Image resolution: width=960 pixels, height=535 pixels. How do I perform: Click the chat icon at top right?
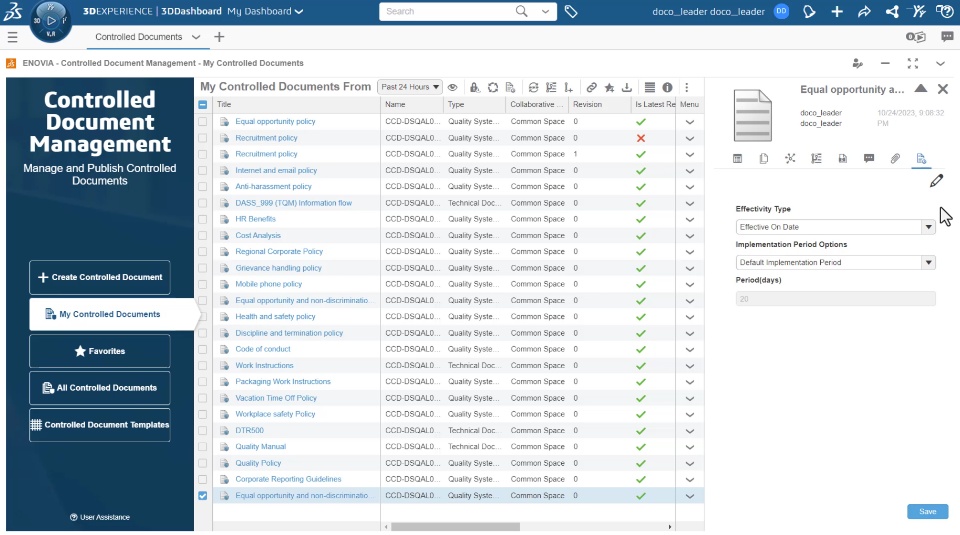pyautogui.click(x=947, y=37)
